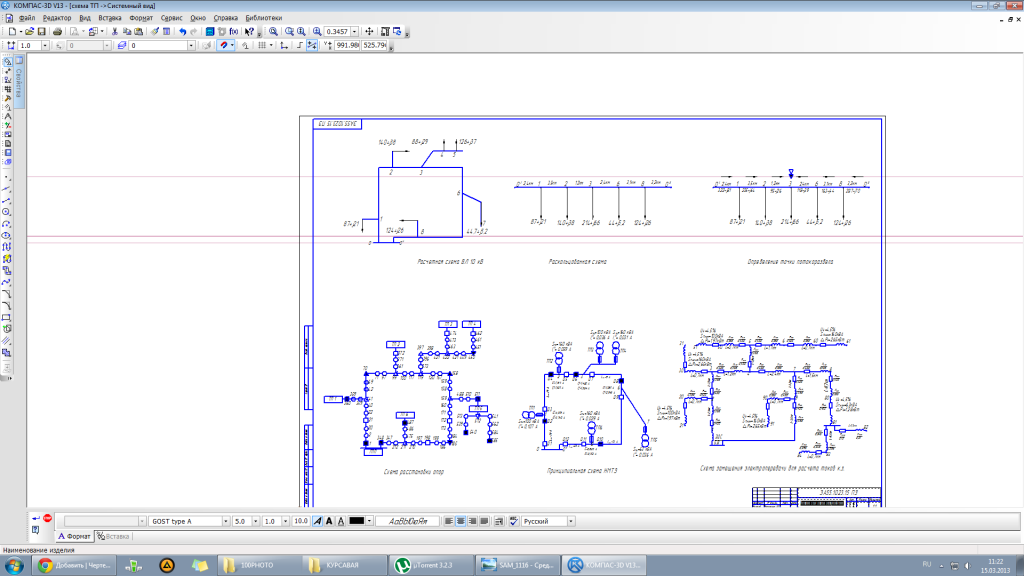The height and width of the screenshot is (576, 1024).
Task: Open the variables f(x) panel
Action: tap(234, 32)
